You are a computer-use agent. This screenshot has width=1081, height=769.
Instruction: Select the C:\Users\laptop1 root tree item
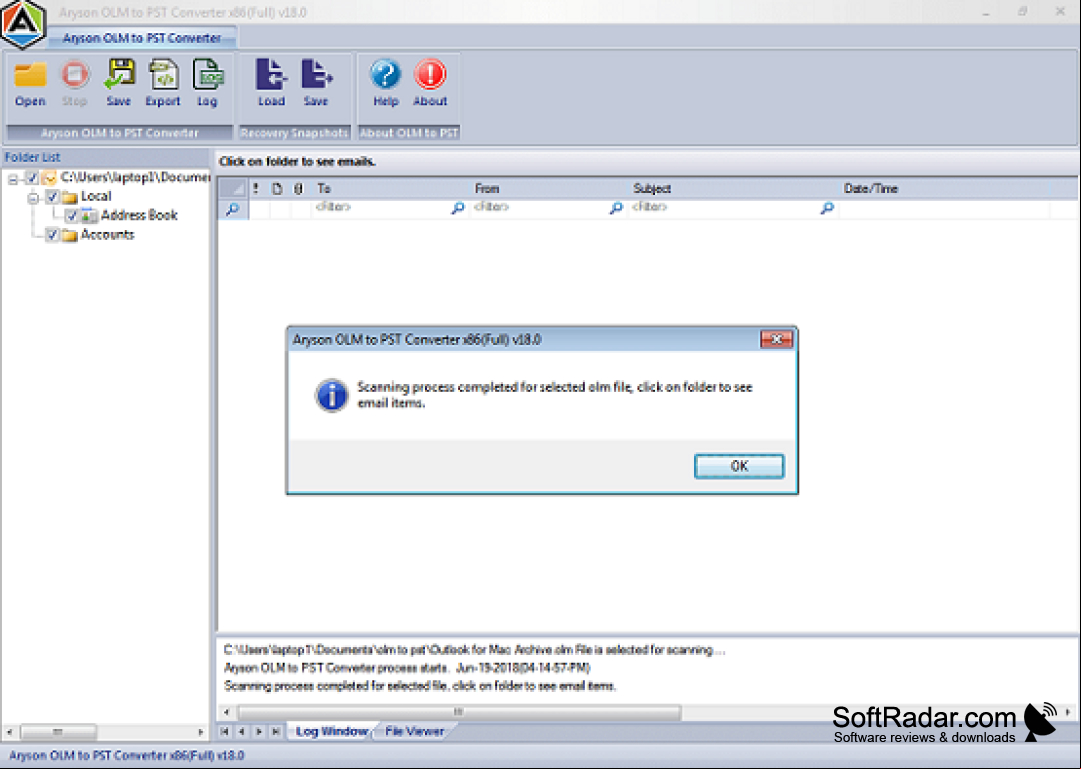click(135, 177)
